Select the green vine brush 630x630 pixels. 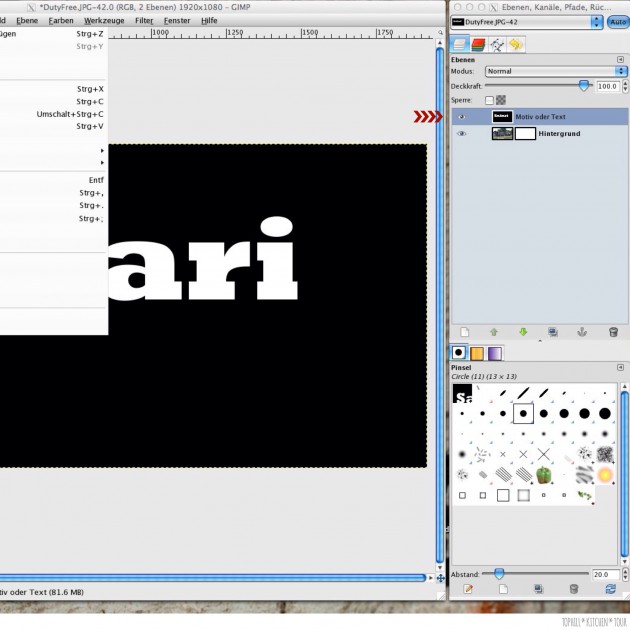click(585, 495)
